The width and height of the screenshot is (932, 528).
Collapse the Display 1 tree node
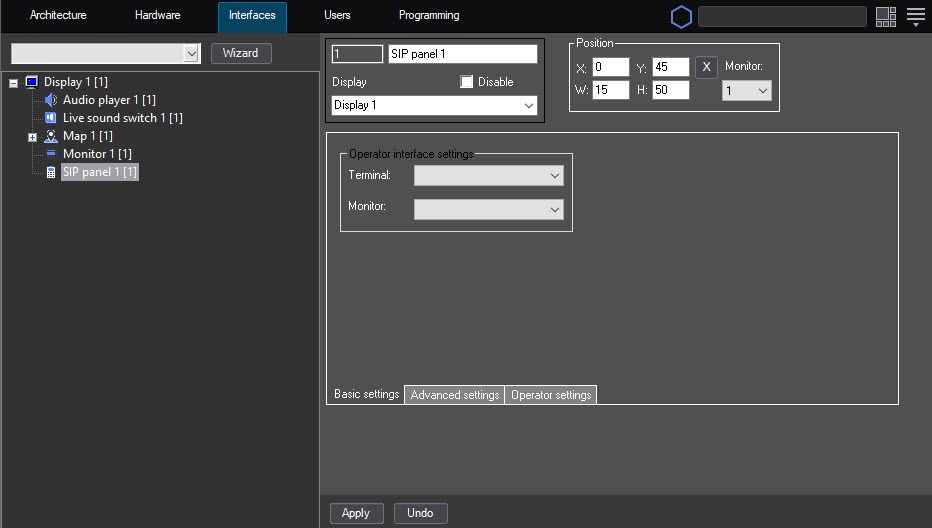14,83
